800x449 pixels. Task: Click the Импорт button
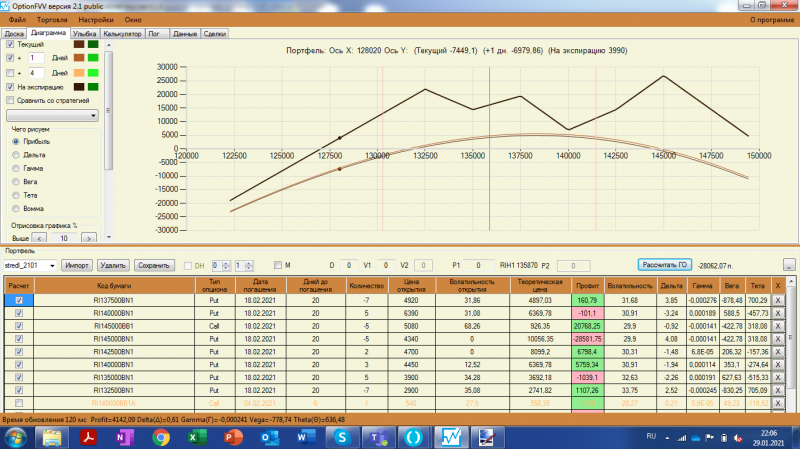(x=77, y=265)
